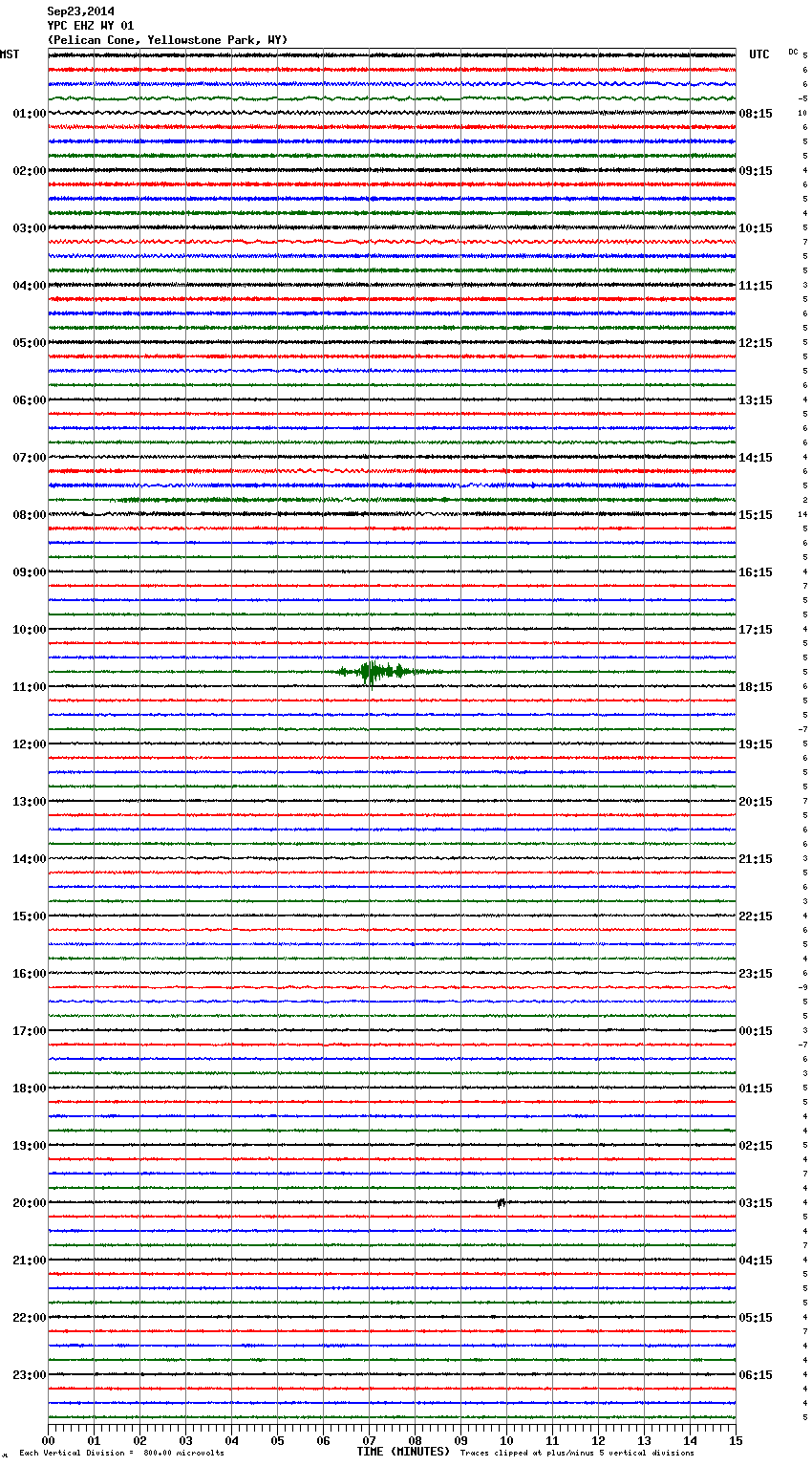Click the '04:15' UTC time label
Screen dimensions: 812x1466
756,1261
